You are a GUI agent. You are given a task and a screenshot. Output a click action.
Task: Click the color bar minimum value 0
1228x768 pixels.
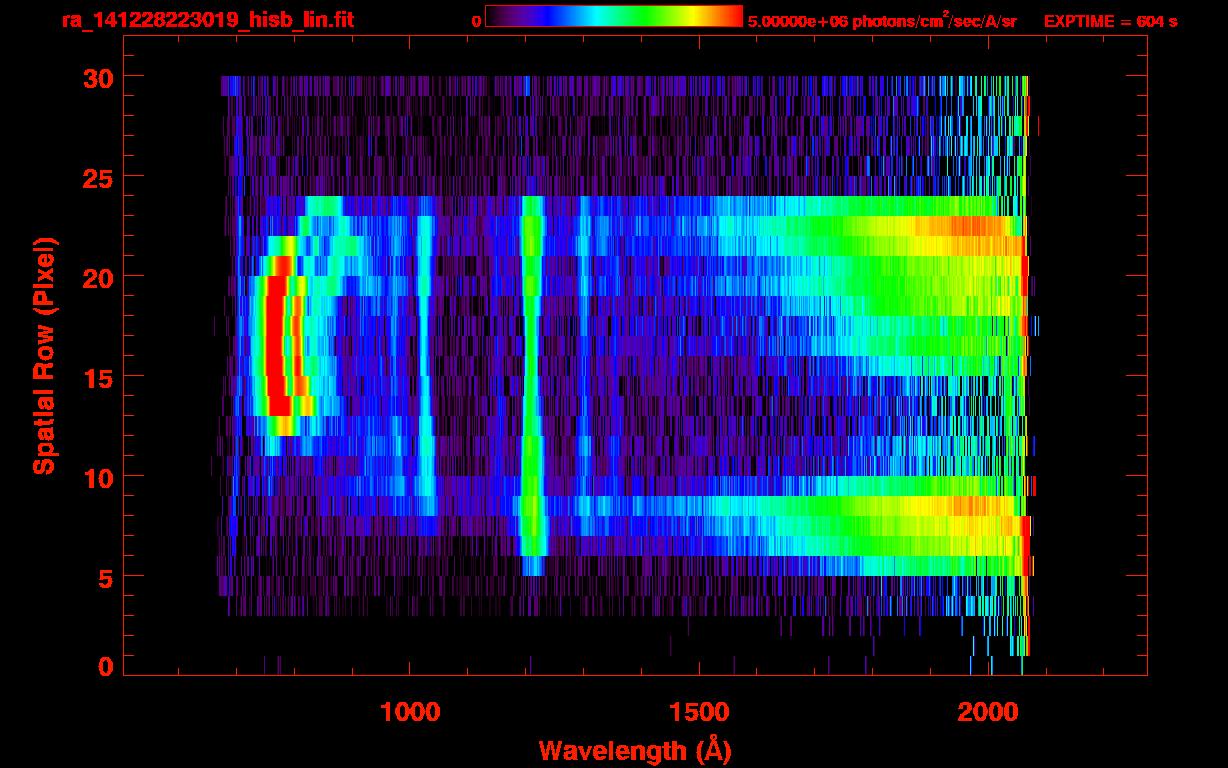tap(477, 21)
